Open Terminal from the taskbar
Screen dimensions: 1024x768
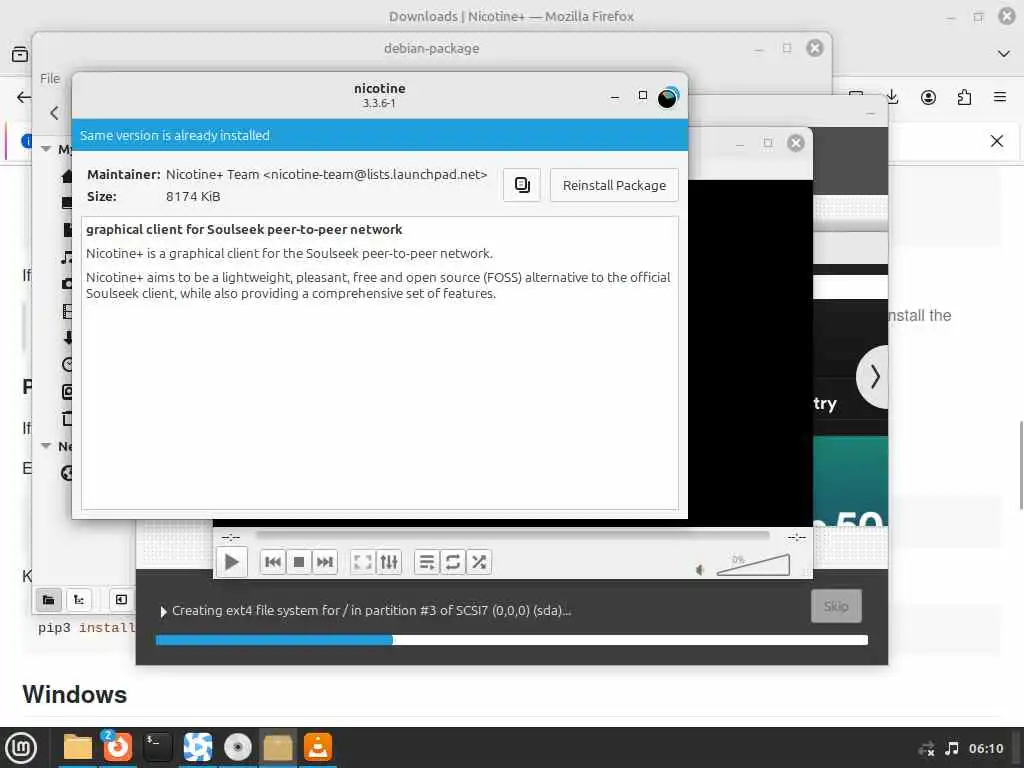click(x=157, y=748)
